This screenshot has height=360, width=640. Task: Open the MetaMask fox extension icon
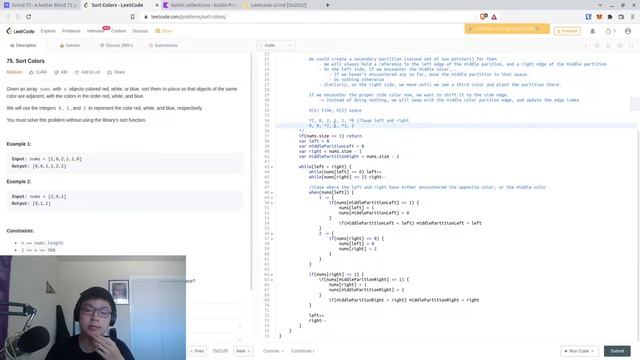tap(599, 17)
